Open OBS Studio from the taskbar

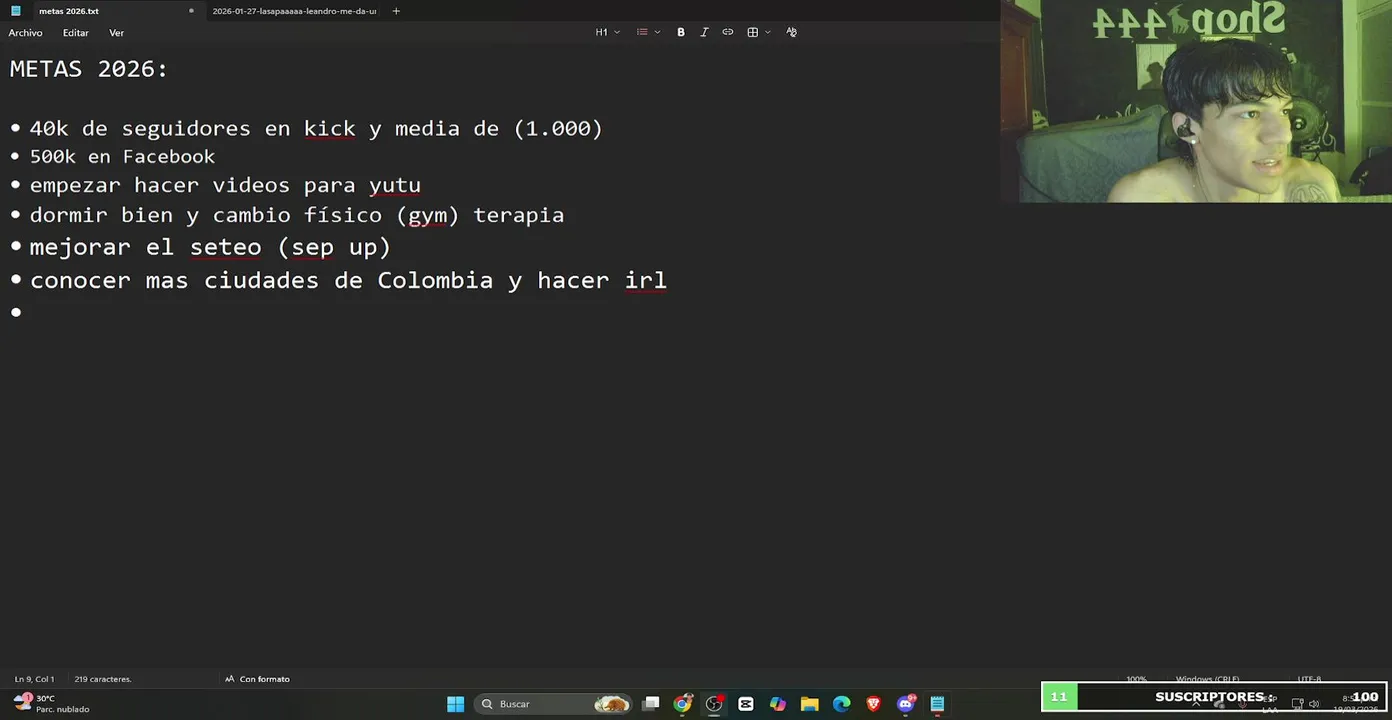coord(714,704)
